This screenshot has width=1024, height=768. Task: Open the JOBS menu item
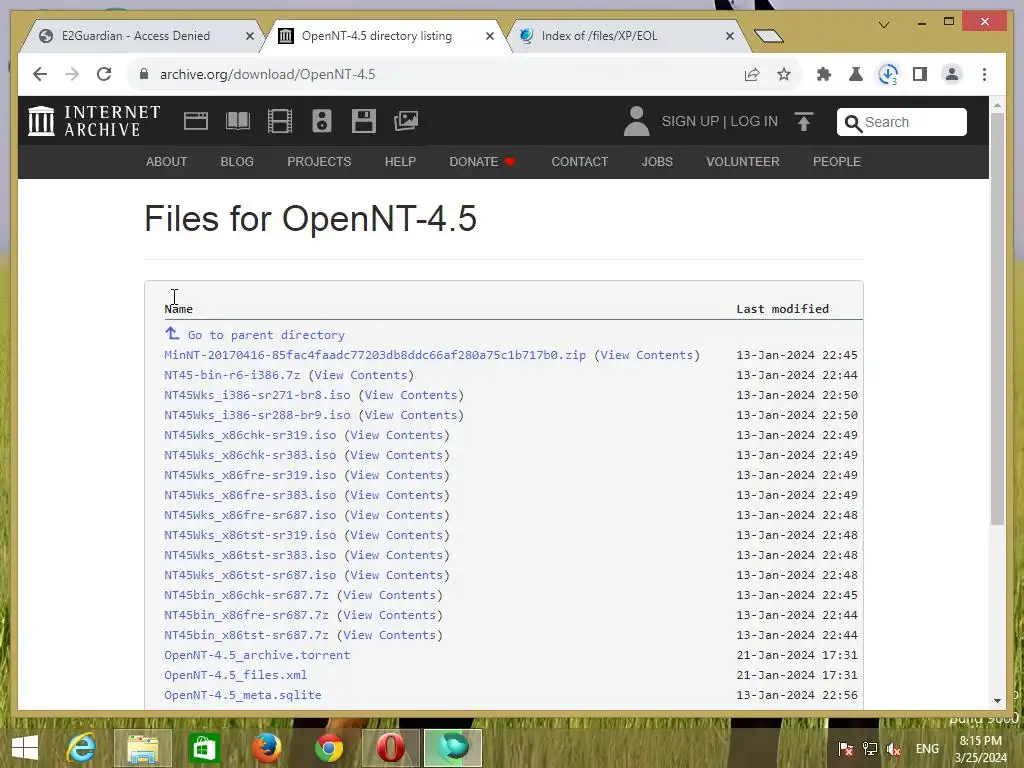tap(657, 162)
